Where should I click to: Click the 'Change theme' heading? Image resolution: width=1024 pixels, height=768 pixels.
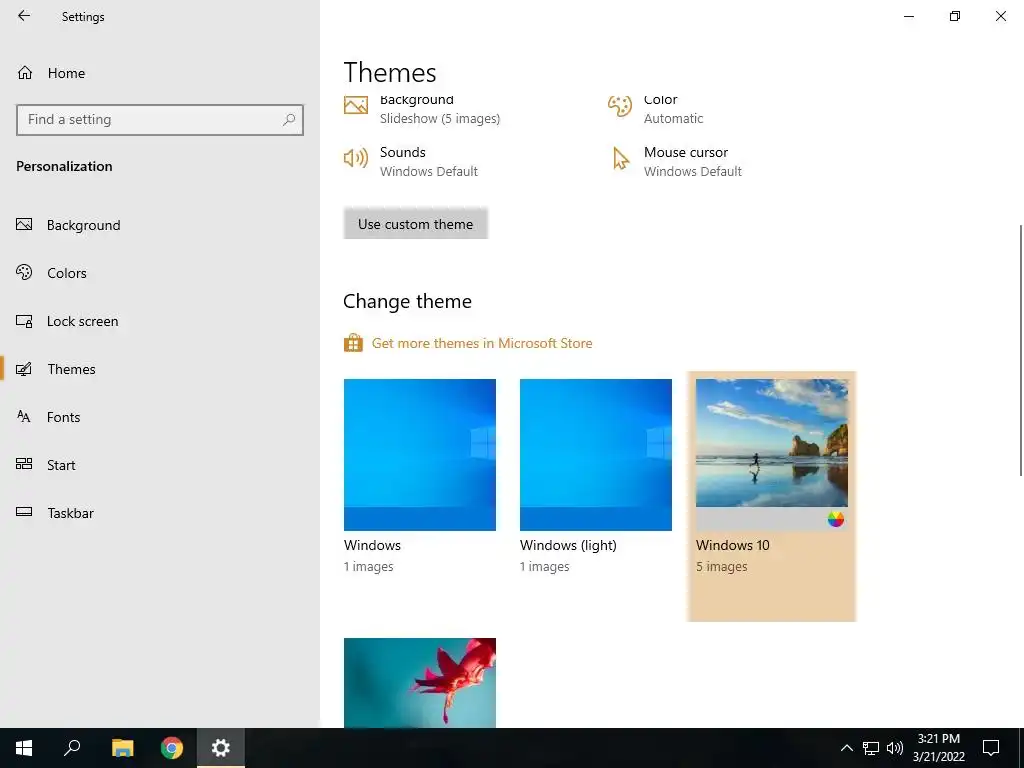click(407, 301)
